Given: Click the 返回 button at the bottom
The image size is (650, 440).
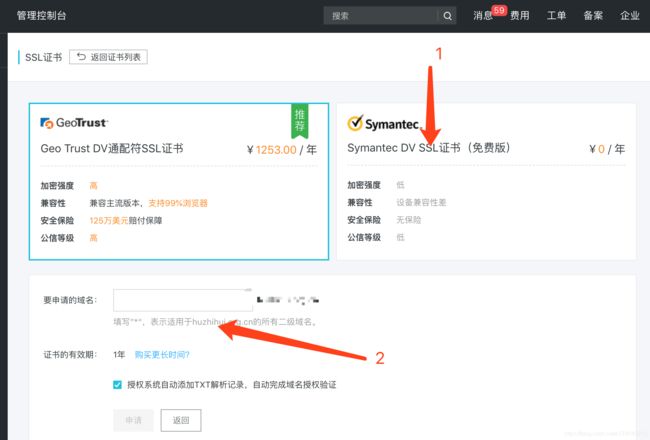Looking at the screenshot, I should tap(181, 420).
